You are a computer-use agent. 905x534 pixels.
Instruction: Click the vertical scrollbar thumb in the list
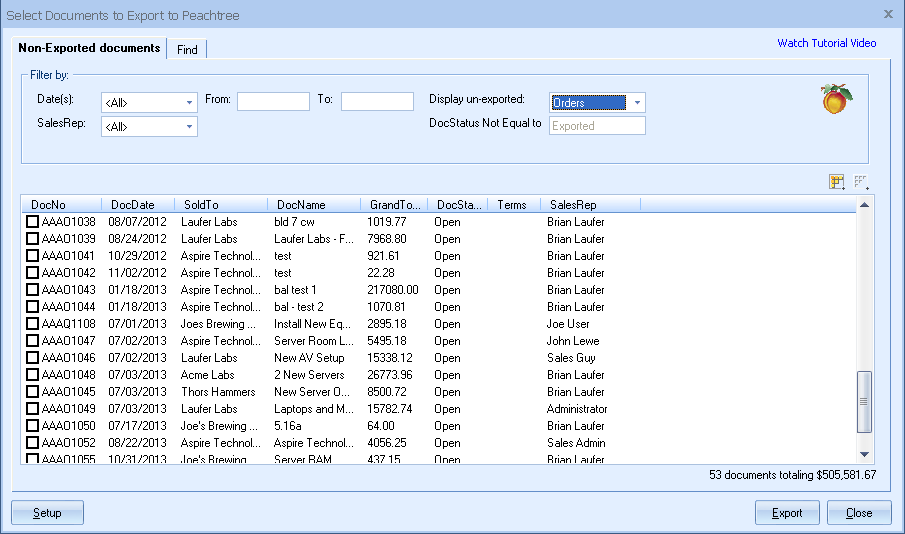click(x=865, y=400)
